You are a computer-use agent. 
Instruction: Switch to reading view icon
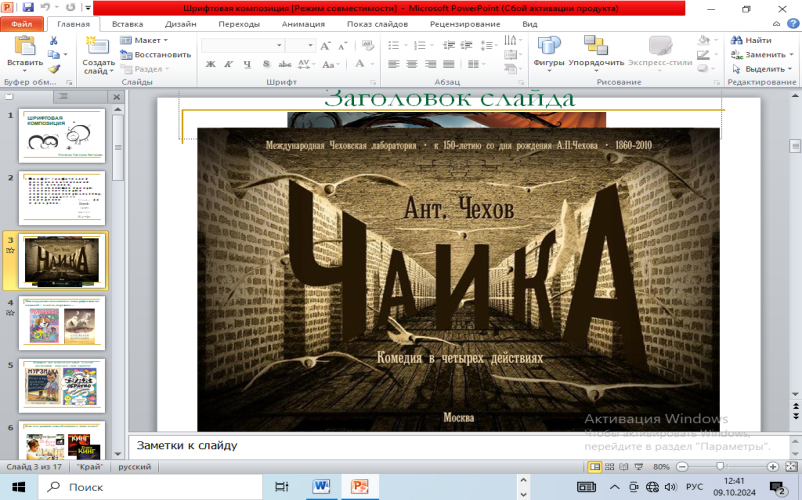pyautogui.click(x=623, y=467)
